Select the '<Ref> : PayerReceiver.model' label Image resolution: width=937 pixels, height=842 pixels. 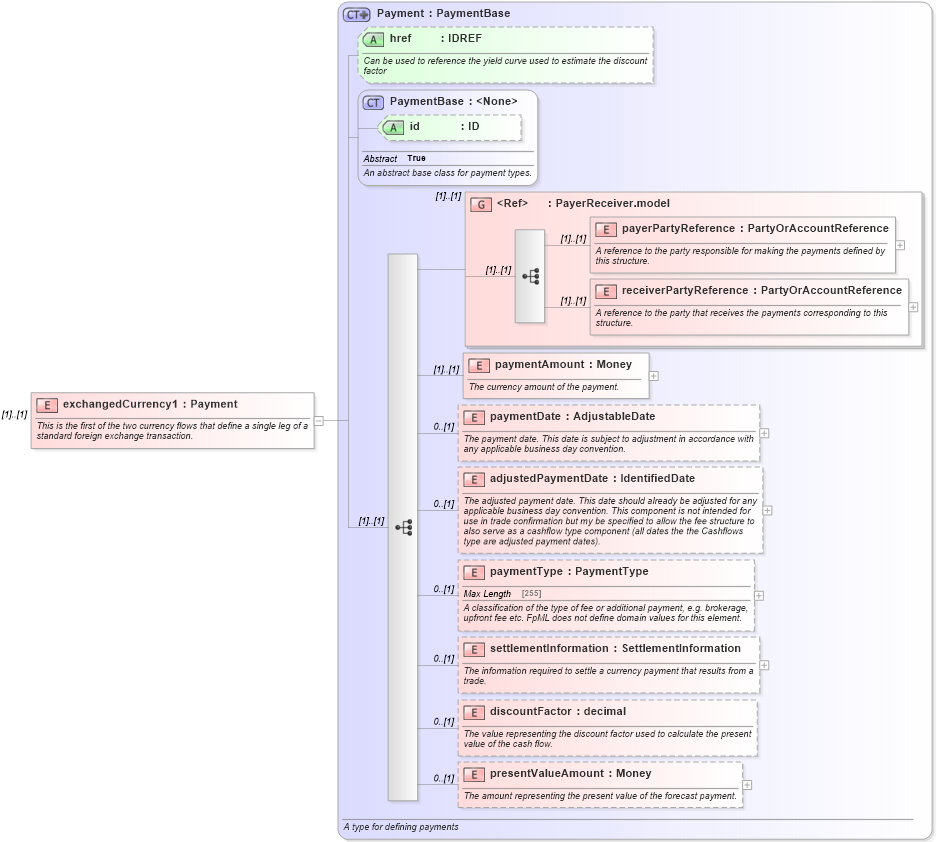tap(583, 204)
